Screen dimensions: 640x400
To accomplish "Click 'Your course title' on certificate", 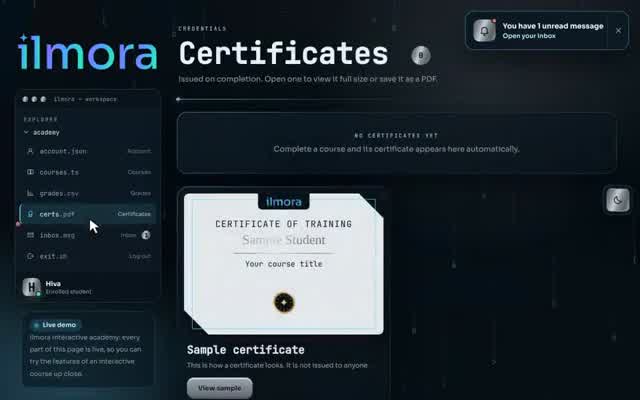I will click(284, 264).
